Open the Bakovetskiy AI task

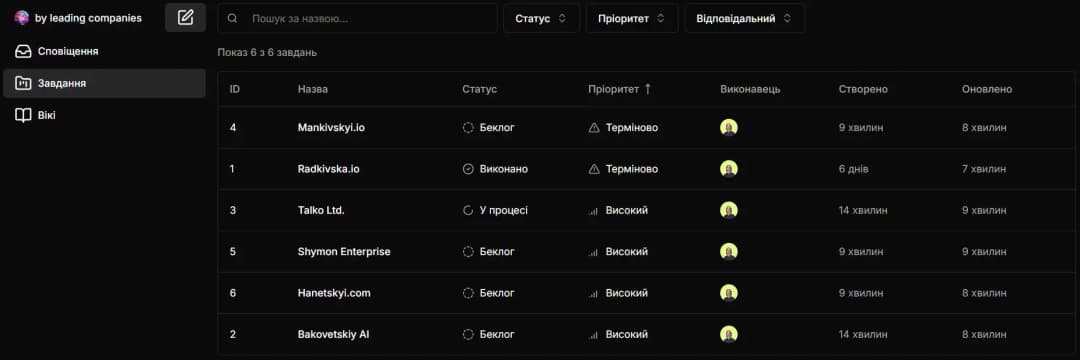[333, 335]
